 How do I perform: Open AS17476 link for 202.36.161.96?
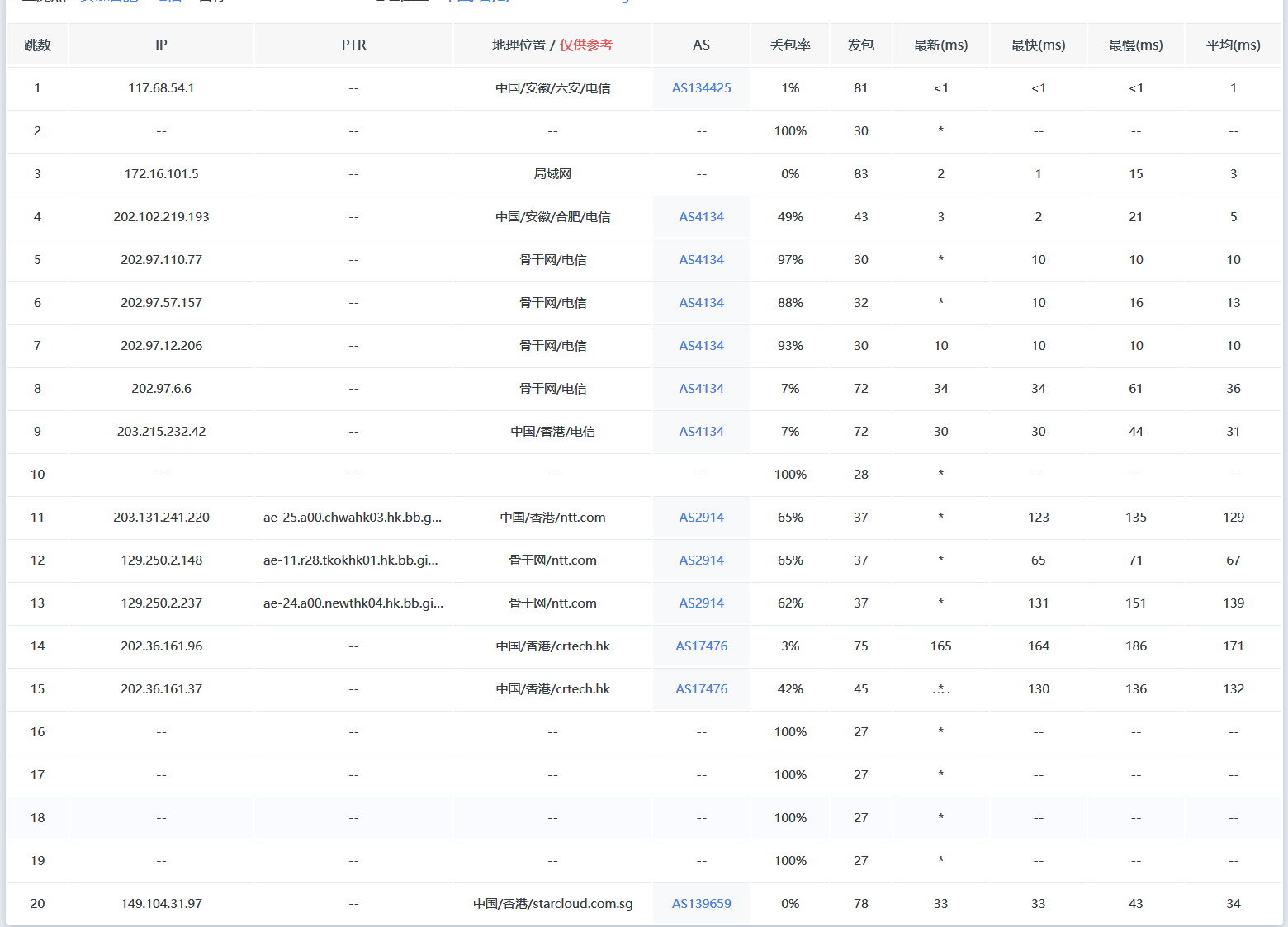pos(701,646)
